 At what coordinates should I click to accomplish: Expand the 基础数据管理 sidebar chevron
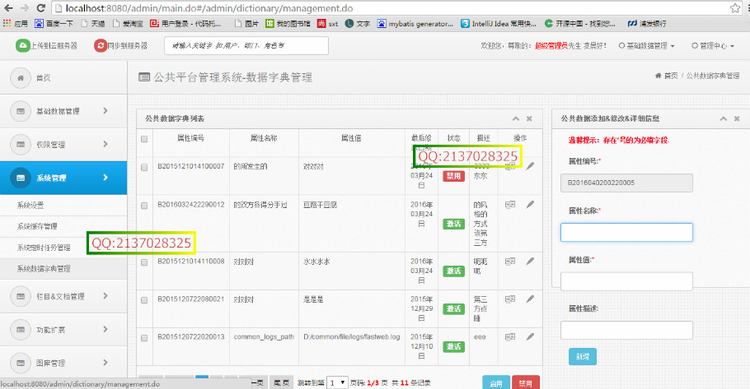(x=106, y=111)
